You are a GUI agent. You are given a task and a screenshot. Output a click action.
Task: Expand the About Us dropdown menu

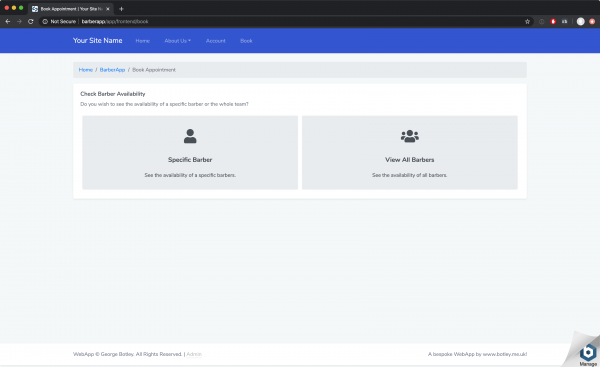click(x=178, y=41)
